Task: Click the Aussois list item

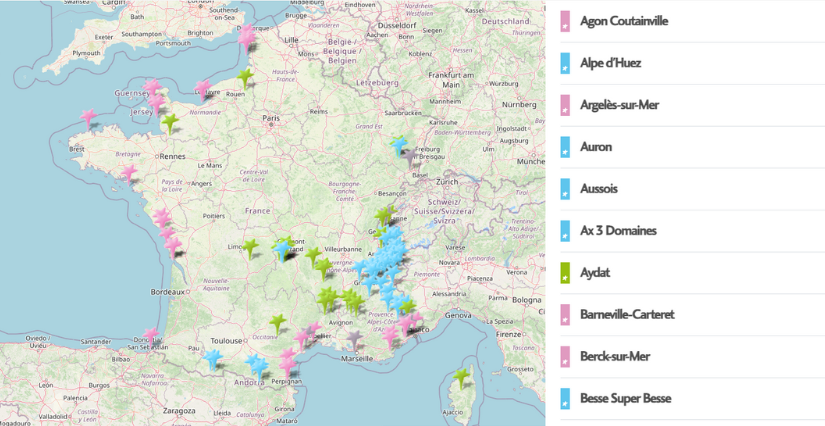Action: 600,189
